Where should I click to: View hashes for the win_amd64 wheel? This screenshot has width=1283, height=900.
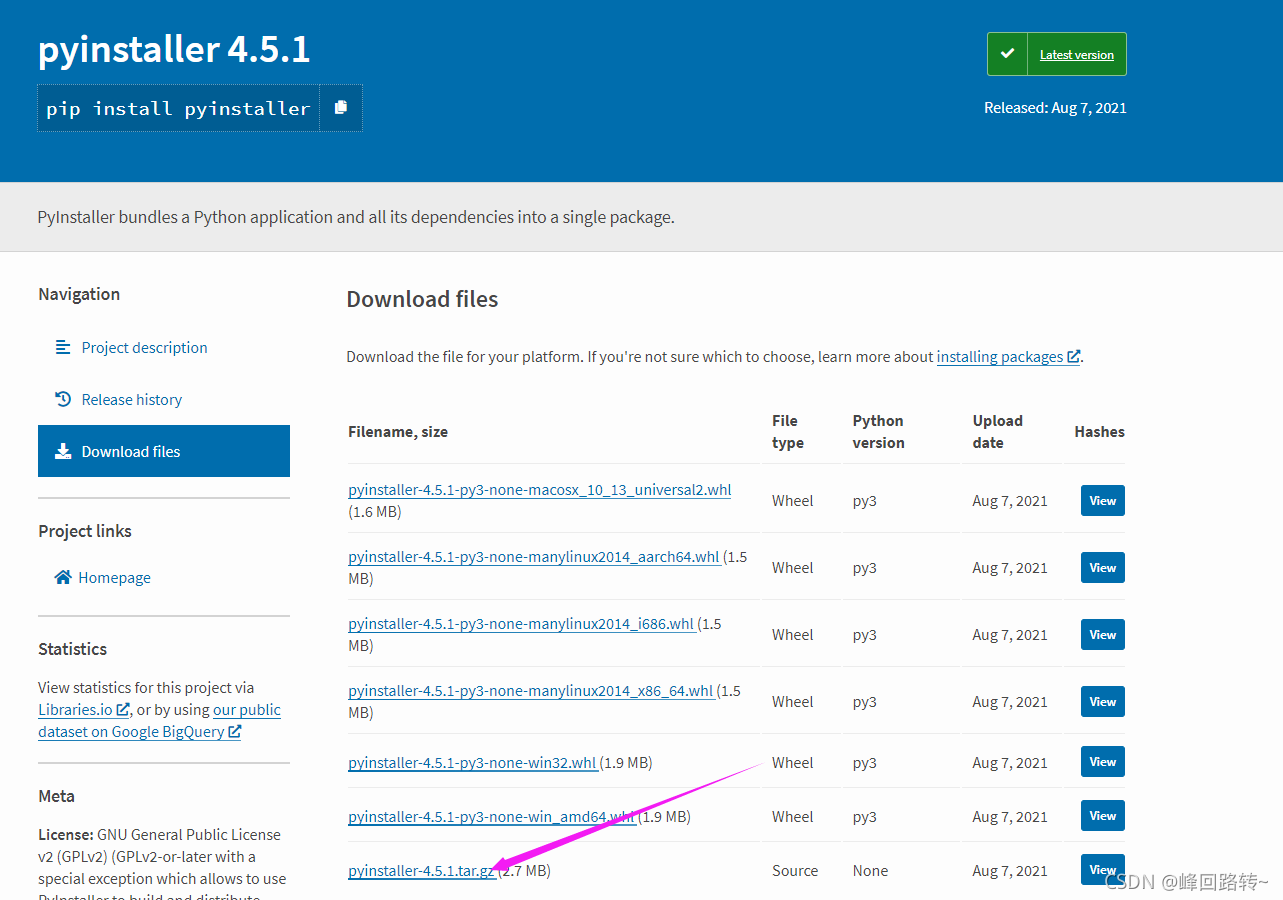1102,816
